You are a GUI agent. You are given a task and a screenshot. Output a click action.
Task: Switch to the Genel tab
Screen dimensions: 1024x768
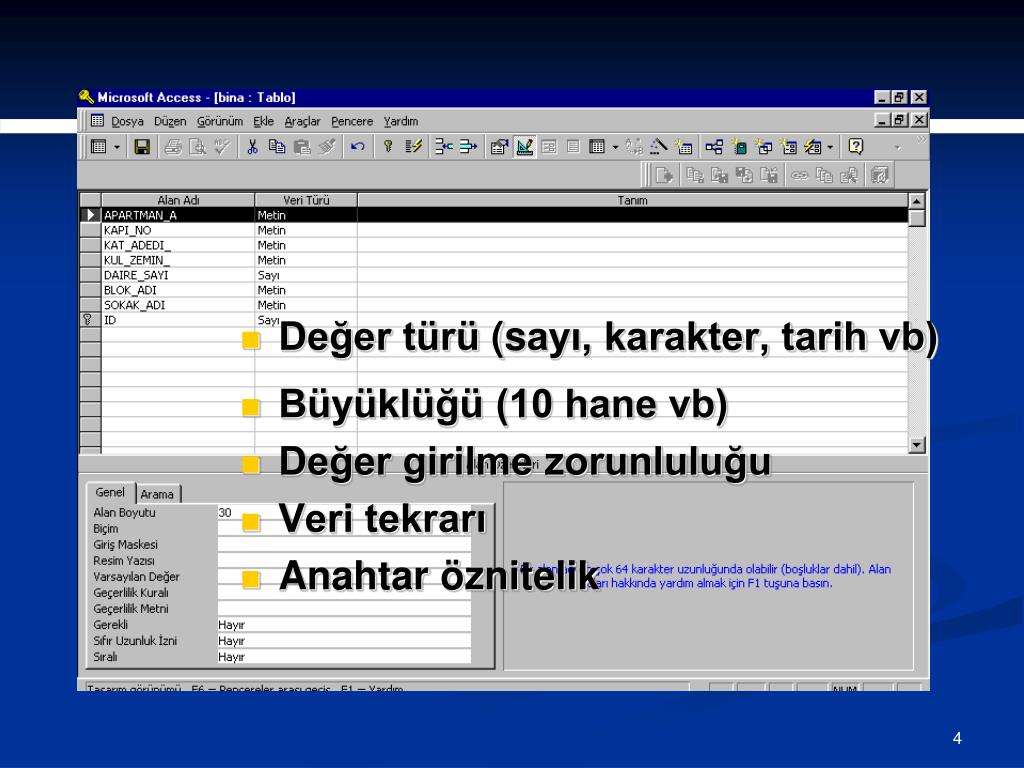coord(110,492)
